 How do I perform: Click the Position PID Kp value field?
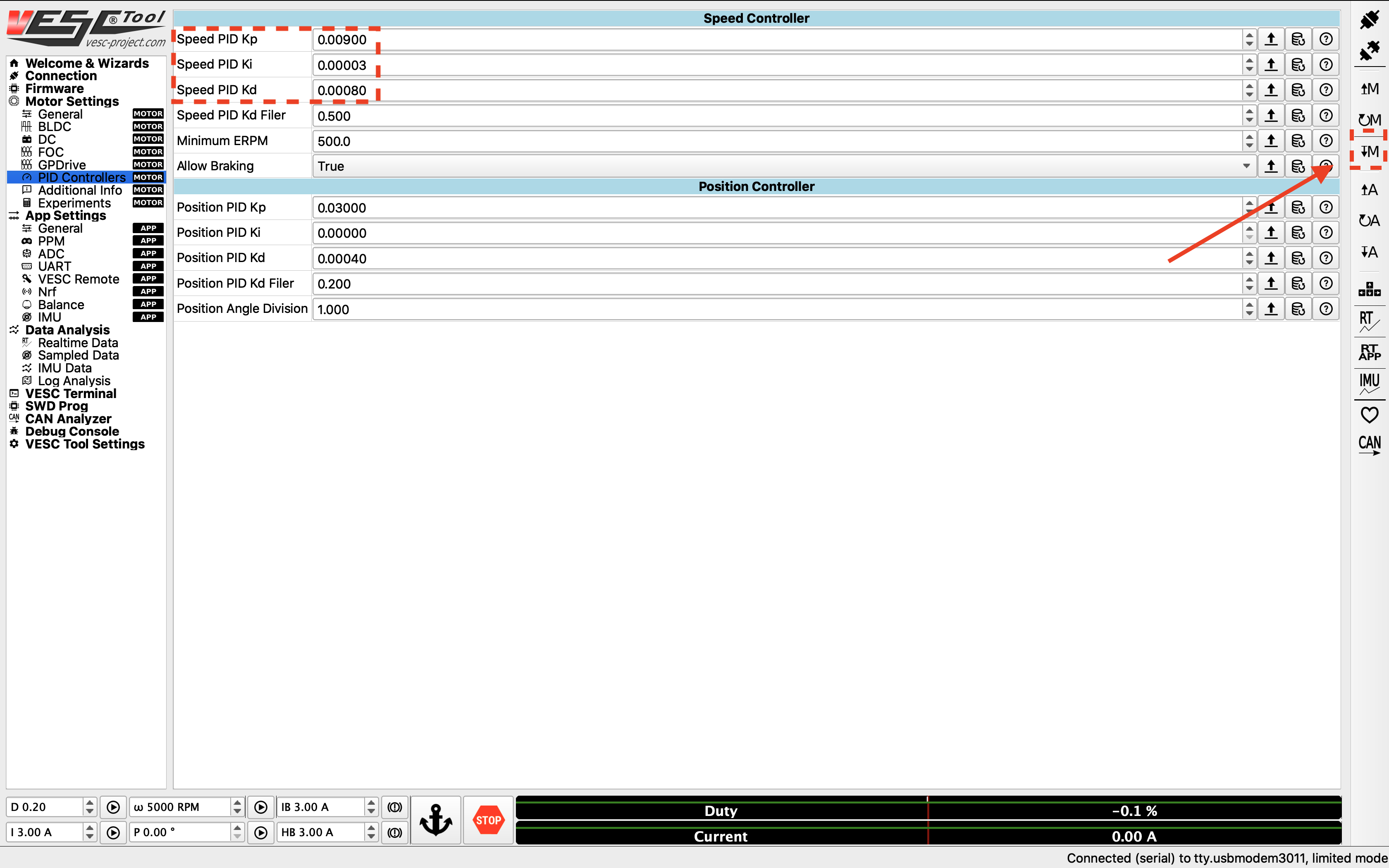[778, 208]
